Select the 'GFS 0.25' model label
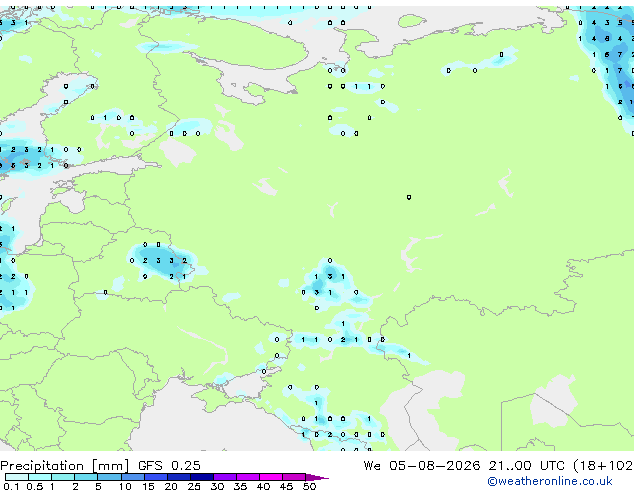Screen dimensions: 634x490 [x=169, y=465]
